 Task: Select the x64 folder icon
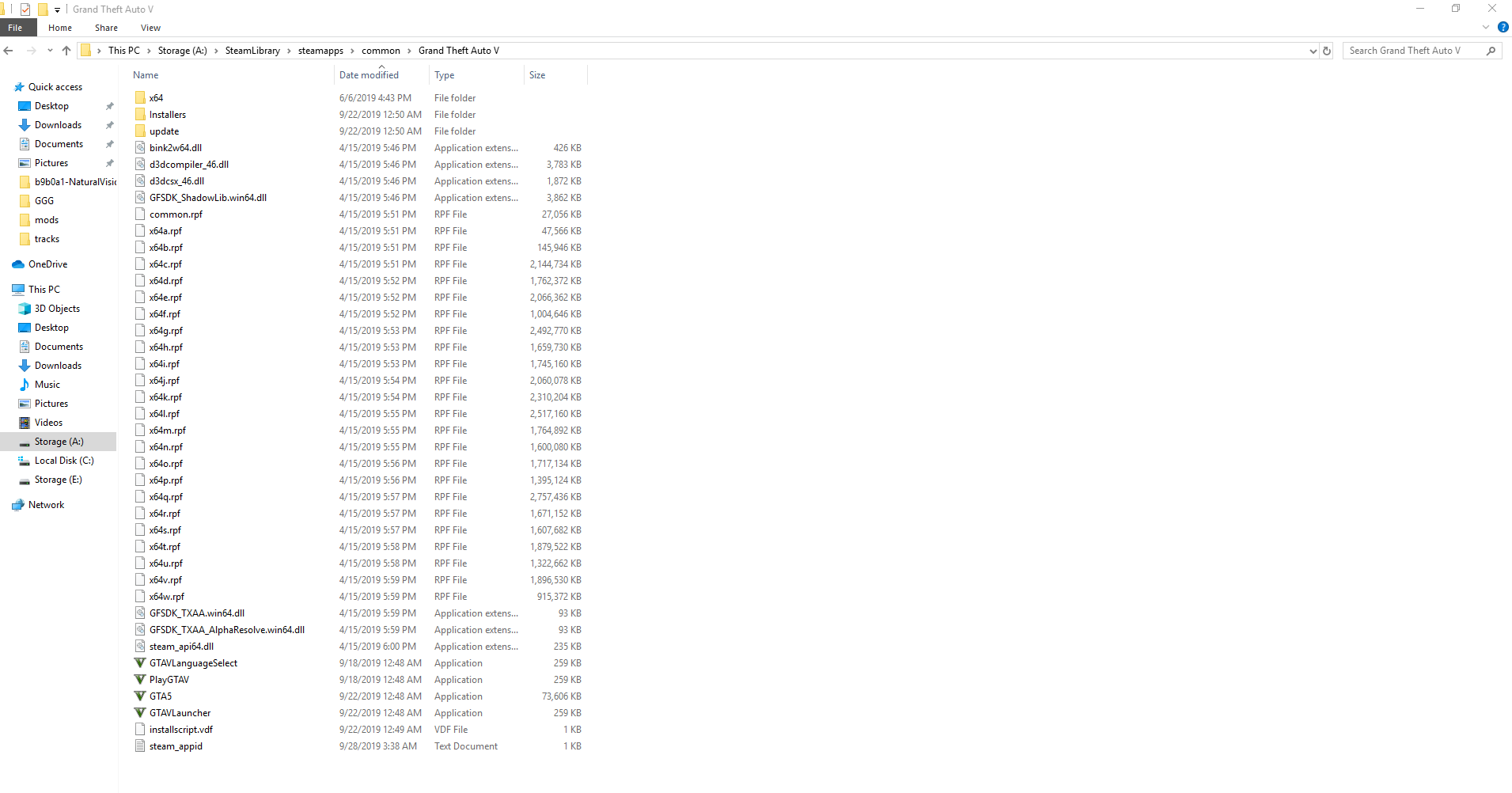pos(140,98)
